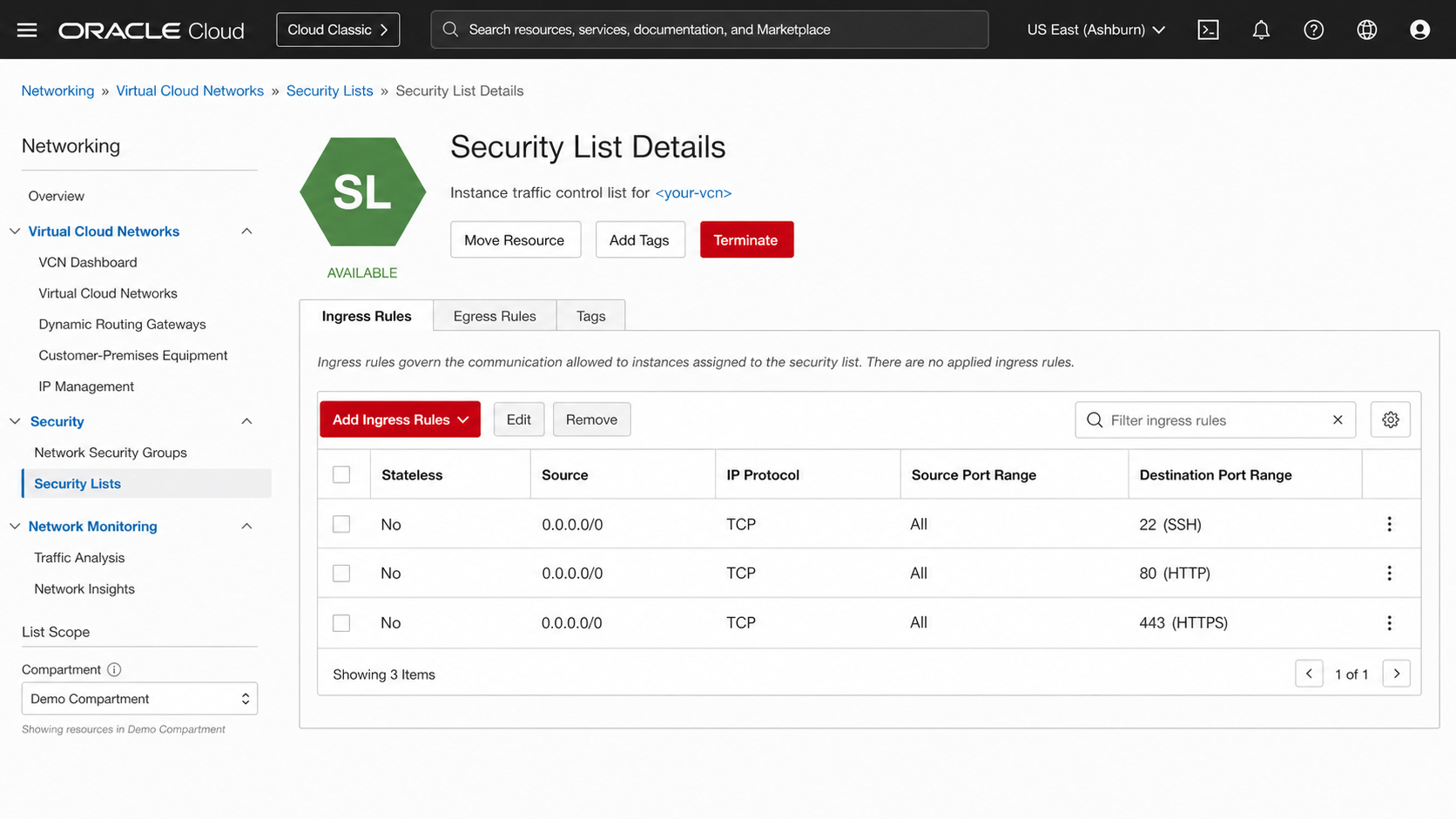Click the '443 (HTTPS)' port cell

tap(1183, 623)
